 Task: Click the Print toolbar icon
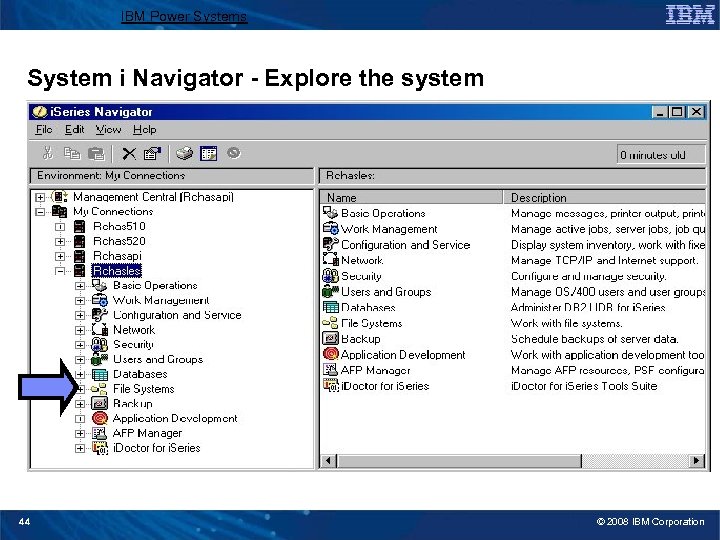point(185,153)
